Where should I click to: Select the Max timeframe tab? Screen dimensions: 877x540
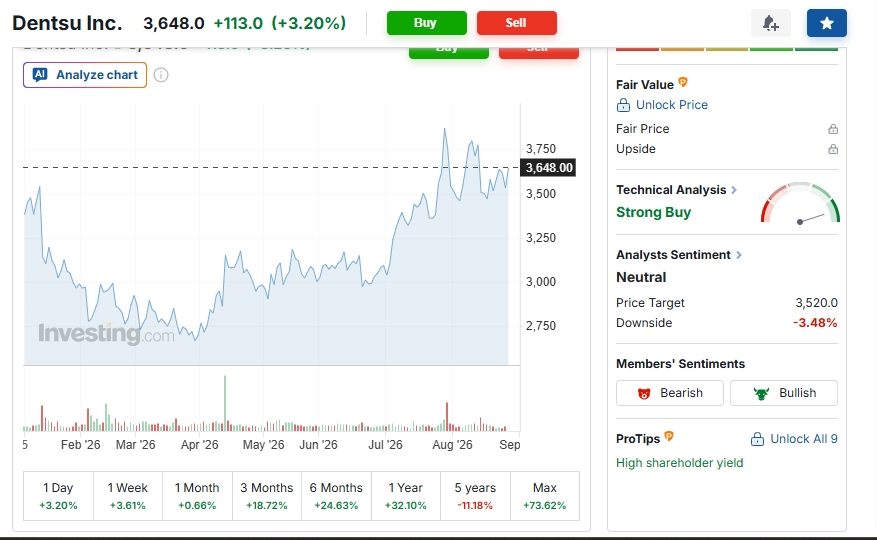545,496
